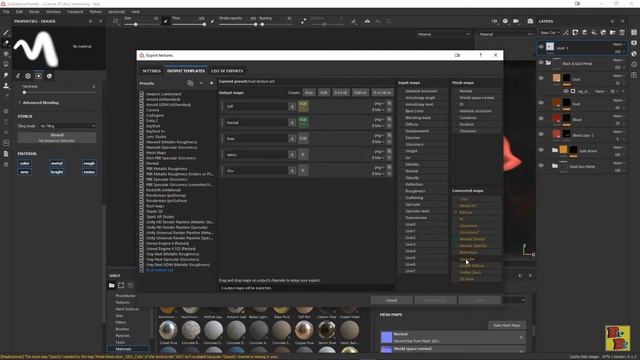Open blend mode dropdown of Rust layer

tap(618, 100)
